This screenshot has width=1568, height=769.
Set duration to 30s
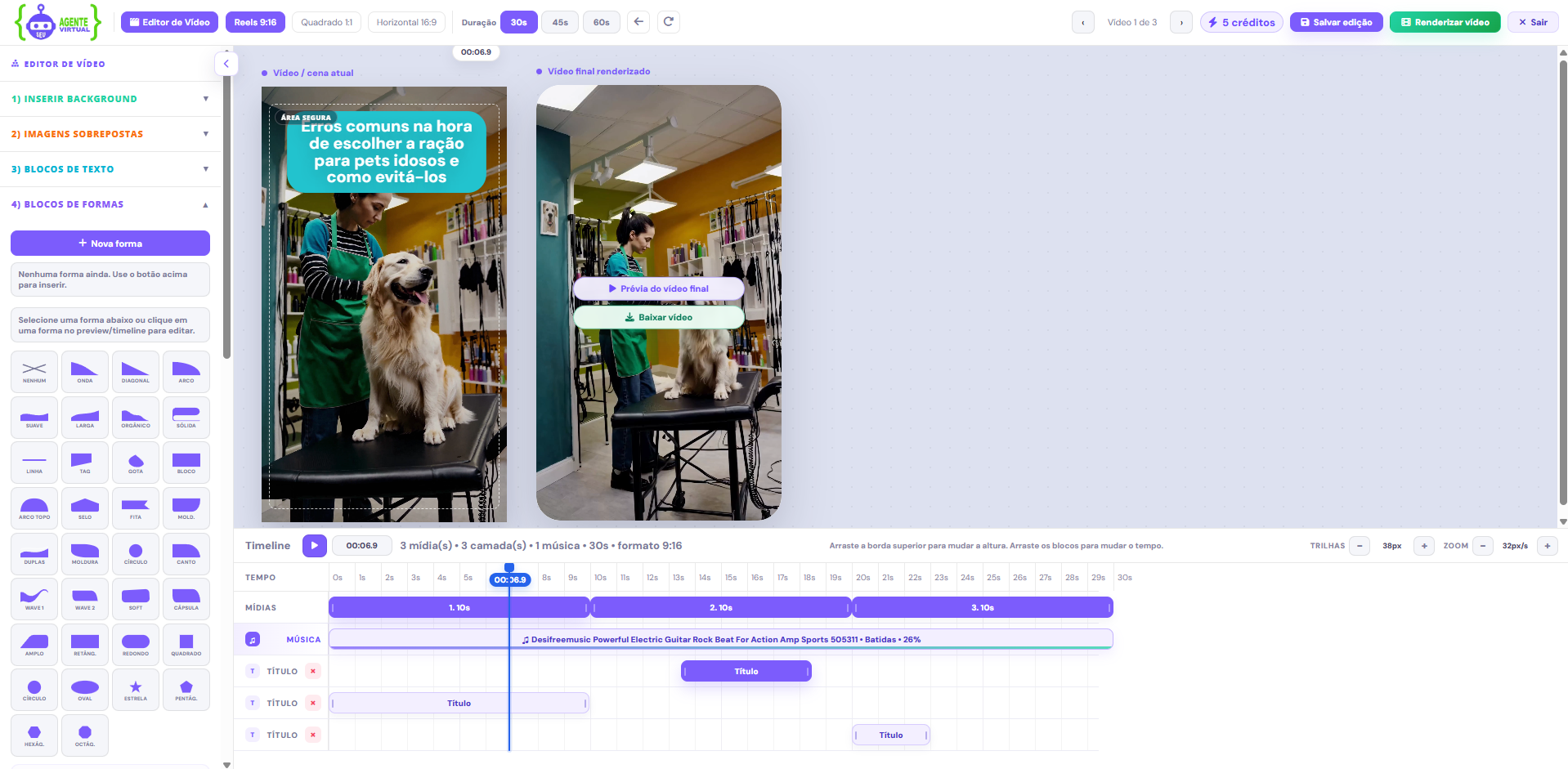519,22
